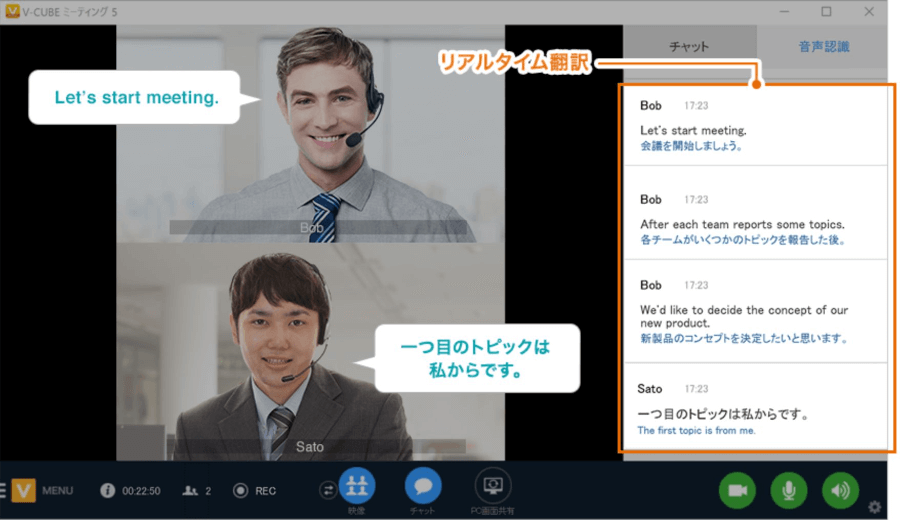
Task: Open settings gear icon at bottom right
Action: (874, 507)
